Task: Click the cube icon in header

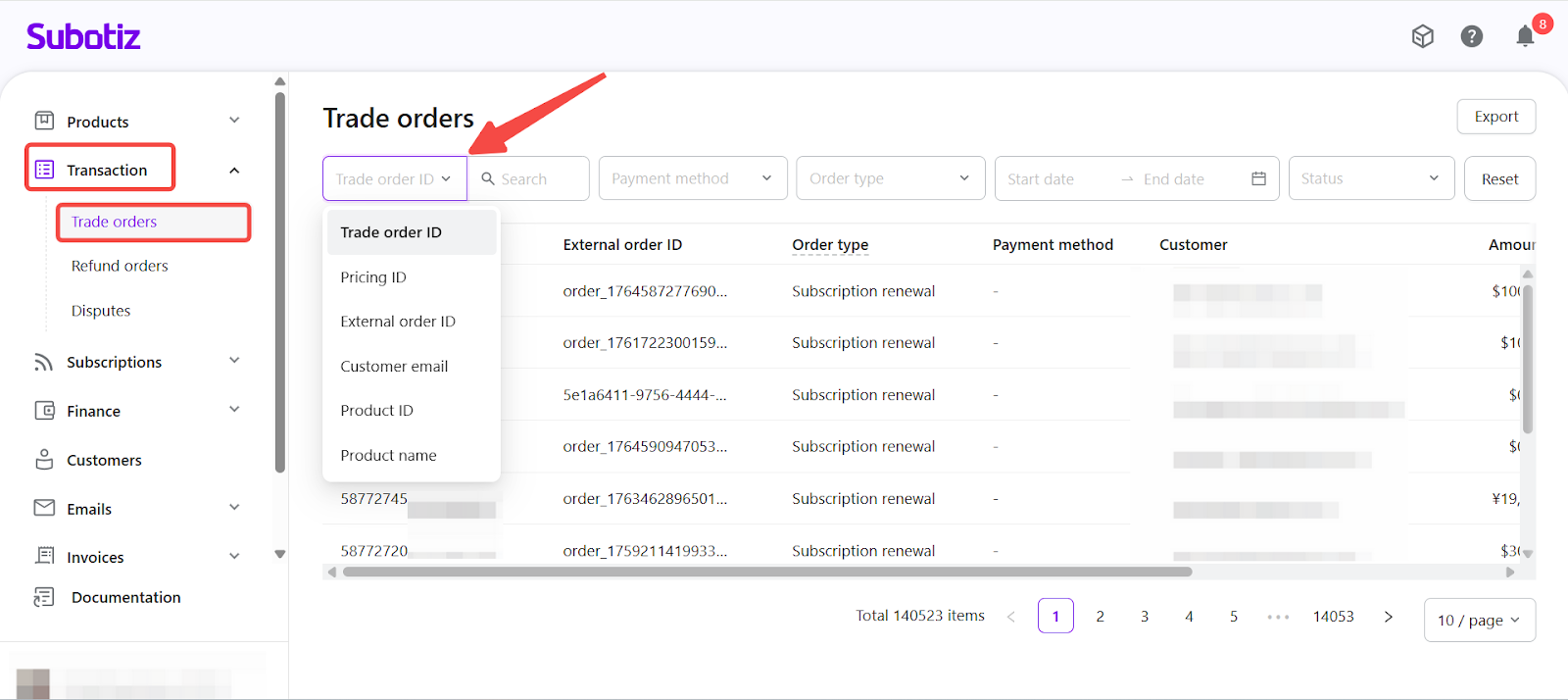Action: (x=1422, y=36)
